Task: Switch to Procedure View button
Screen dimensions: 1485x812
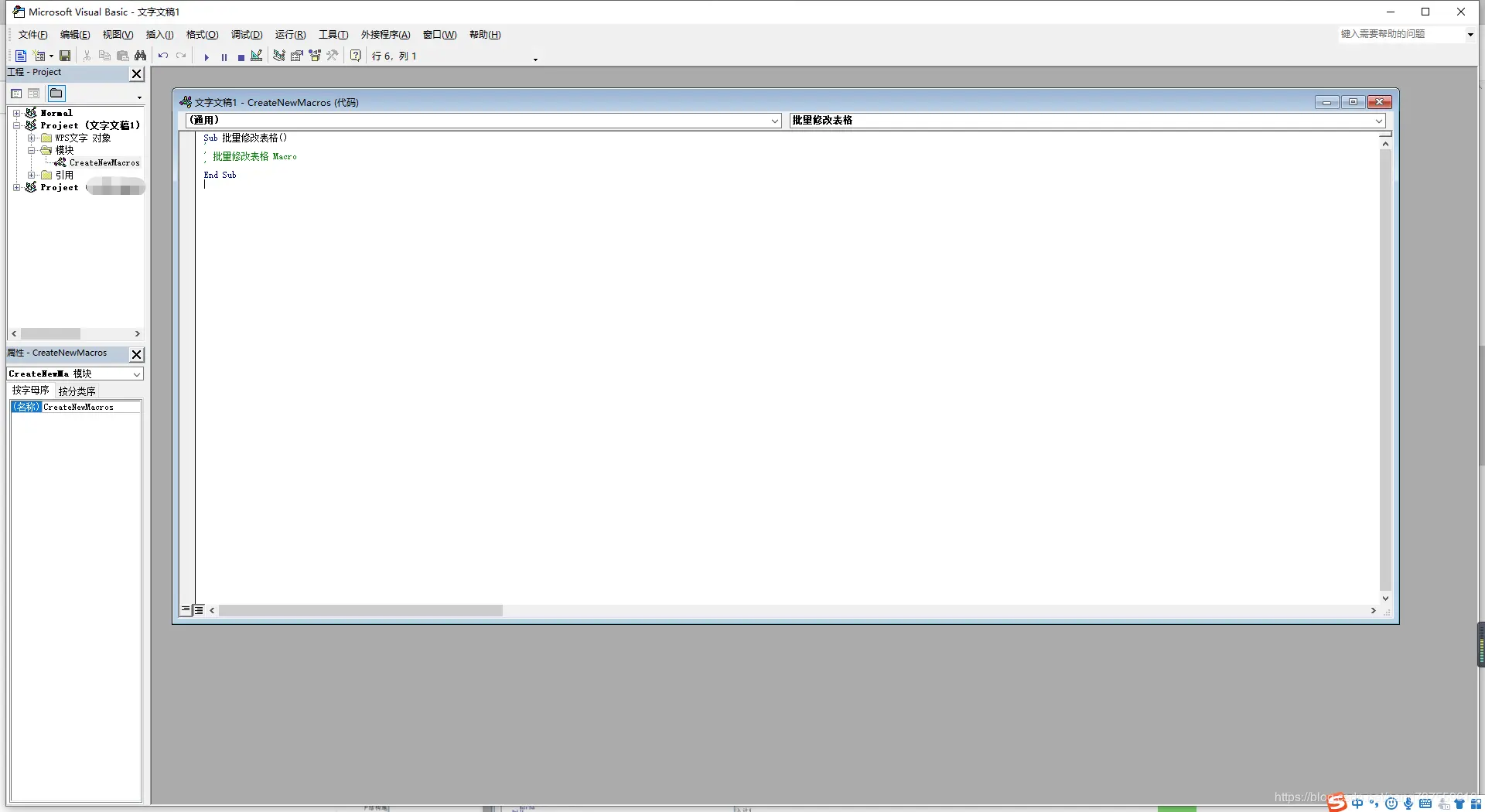Action: 186,610
